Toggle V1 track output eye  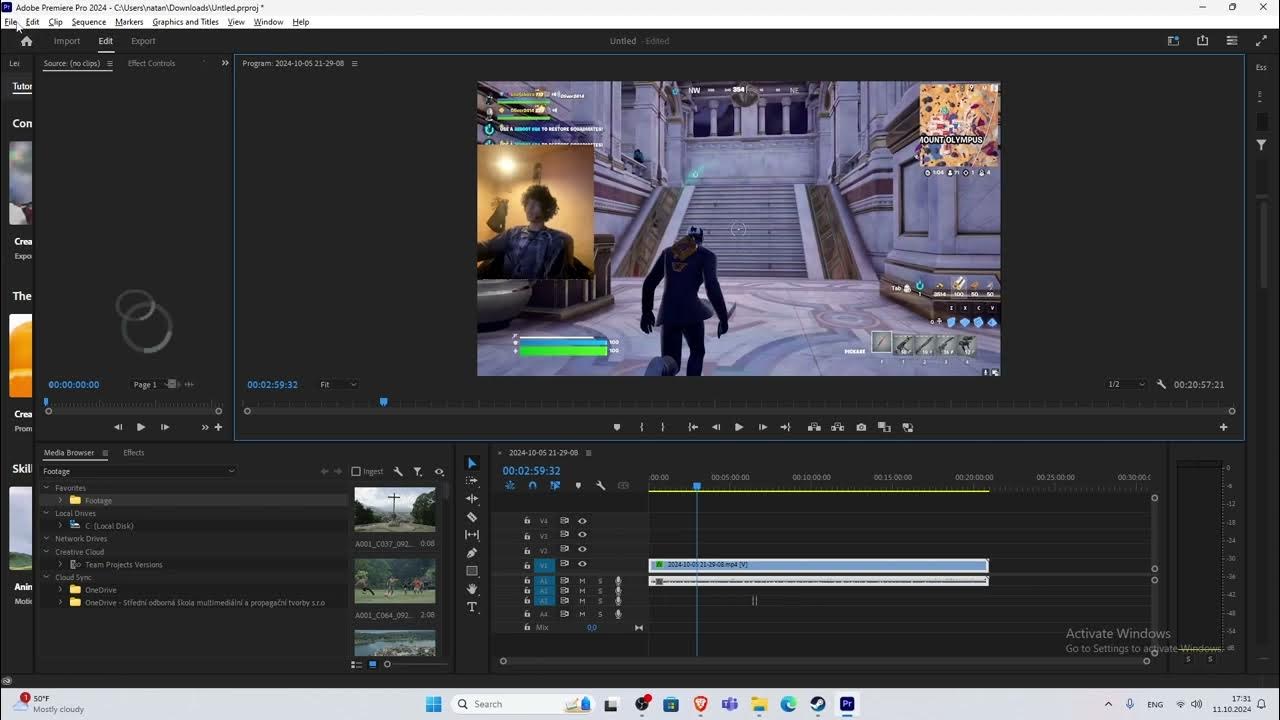582,565
